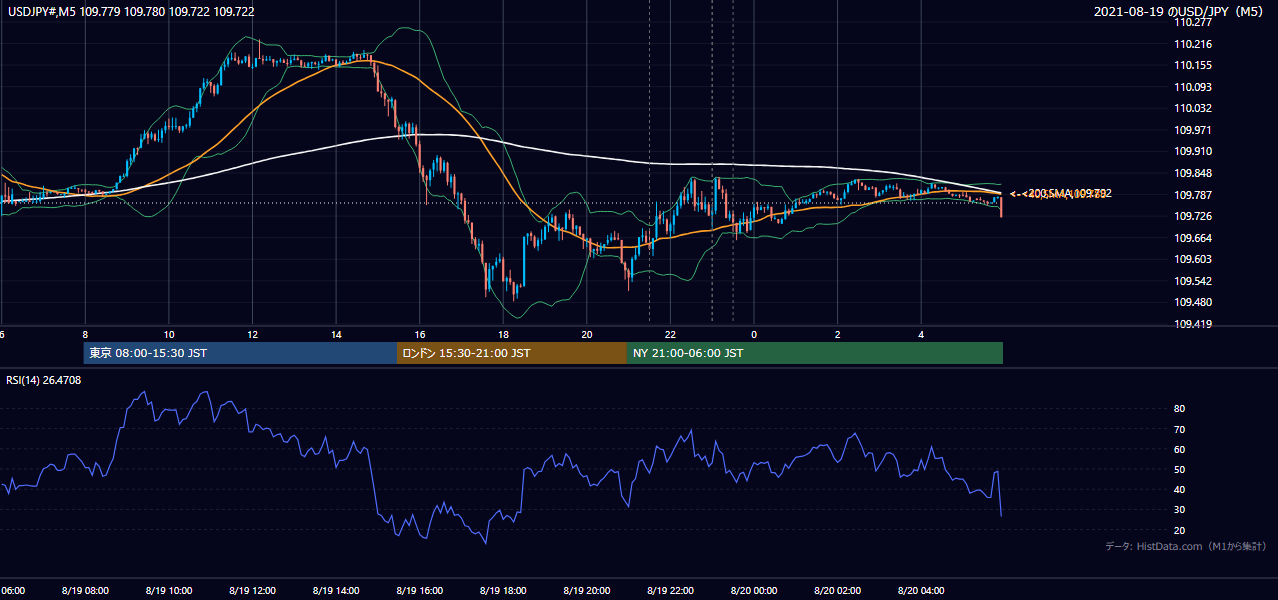Click hour 10 on the price chart time axis
Viewport: 1278px width, 600px height.
(x=169, y=334)
